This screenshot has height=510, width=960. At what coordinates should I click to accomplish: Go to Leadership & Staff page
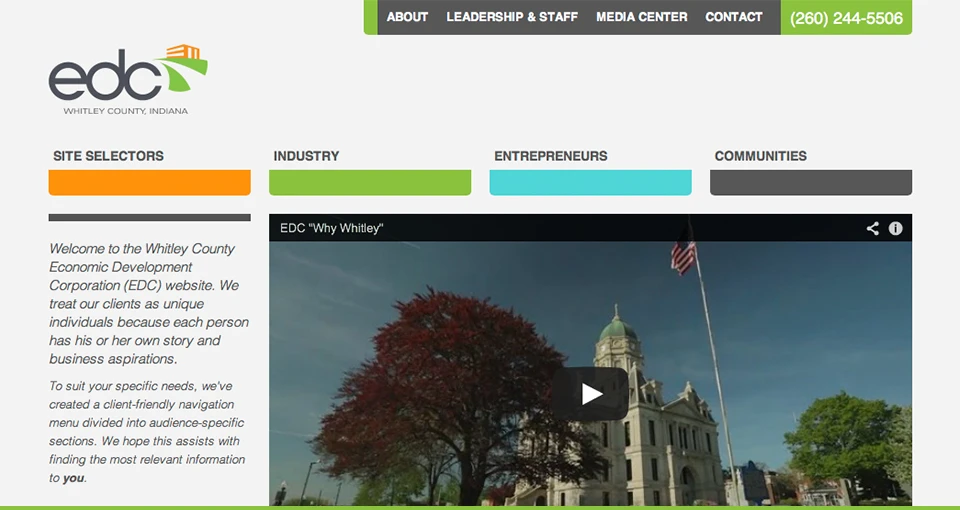tap(512, 17)
